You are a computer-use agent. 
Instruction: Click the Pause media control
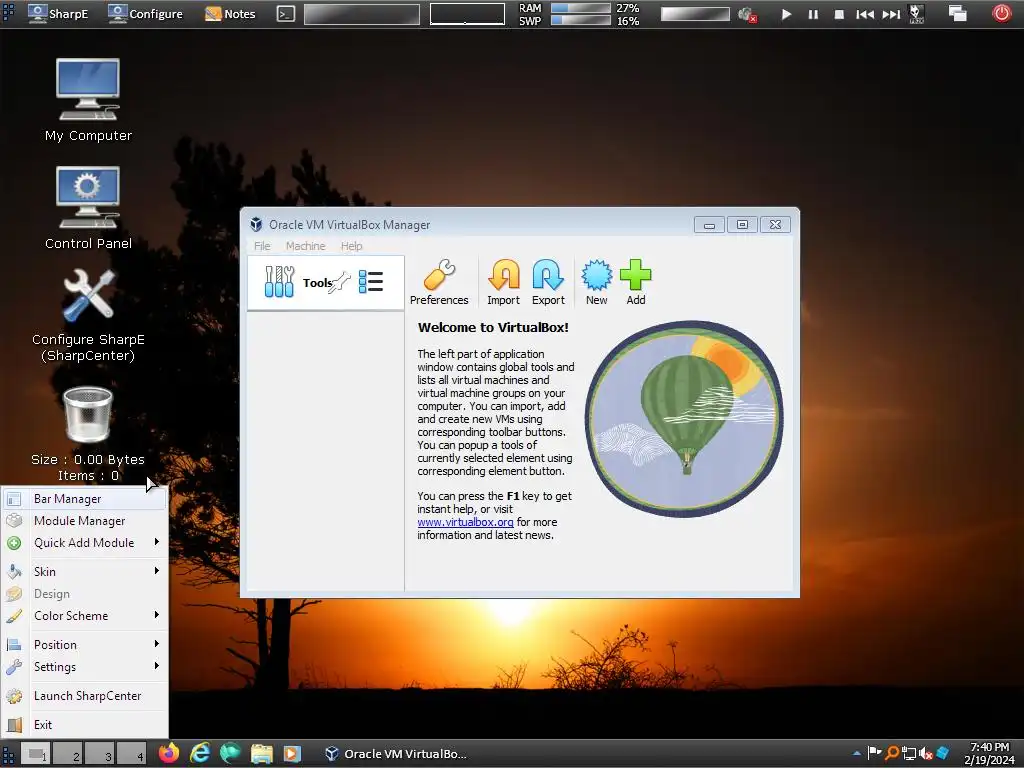point(813,14)
